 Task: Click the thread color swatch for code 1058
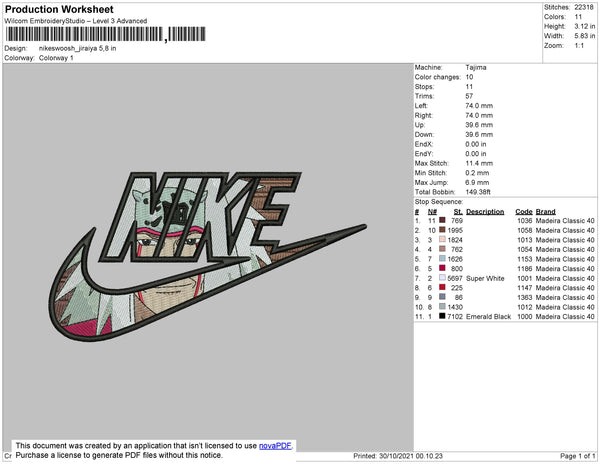(x=442, y=230)
